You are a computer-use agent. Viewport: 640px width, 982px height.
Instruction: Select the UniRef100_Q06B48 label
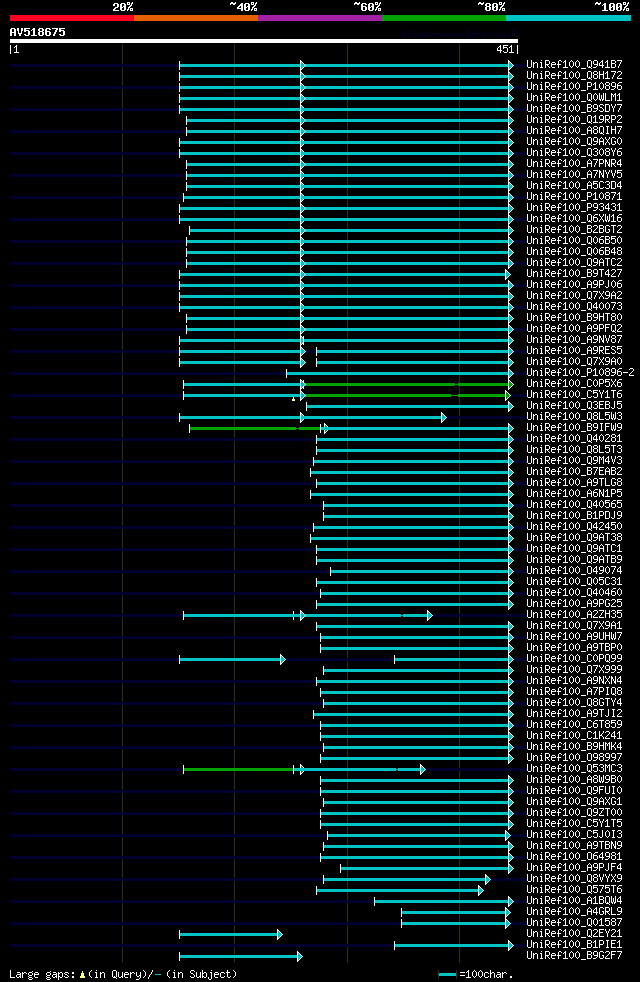574,252
